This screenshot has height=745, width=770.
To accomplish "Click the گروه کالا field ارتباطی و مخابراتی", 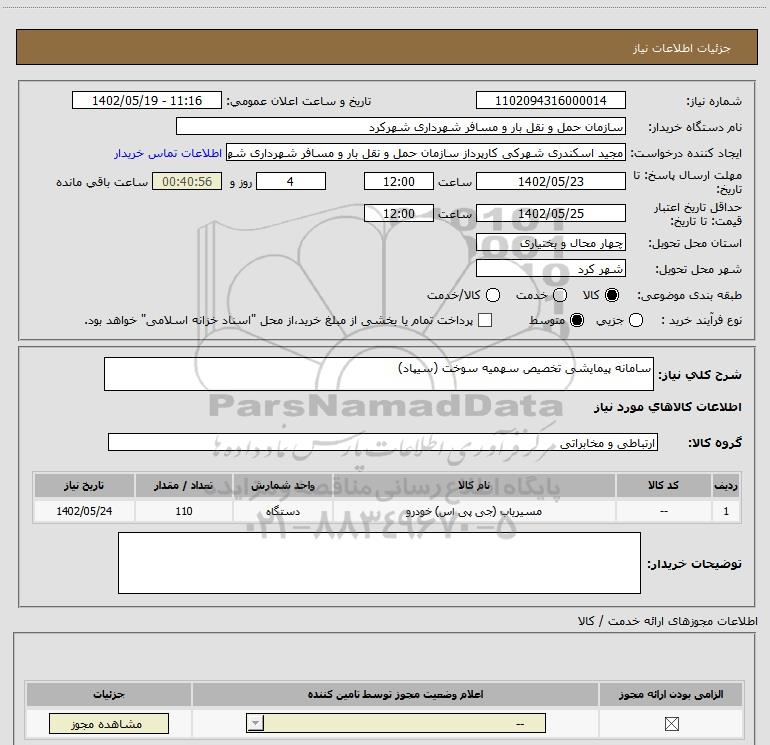I will click(x=383, y=442).
